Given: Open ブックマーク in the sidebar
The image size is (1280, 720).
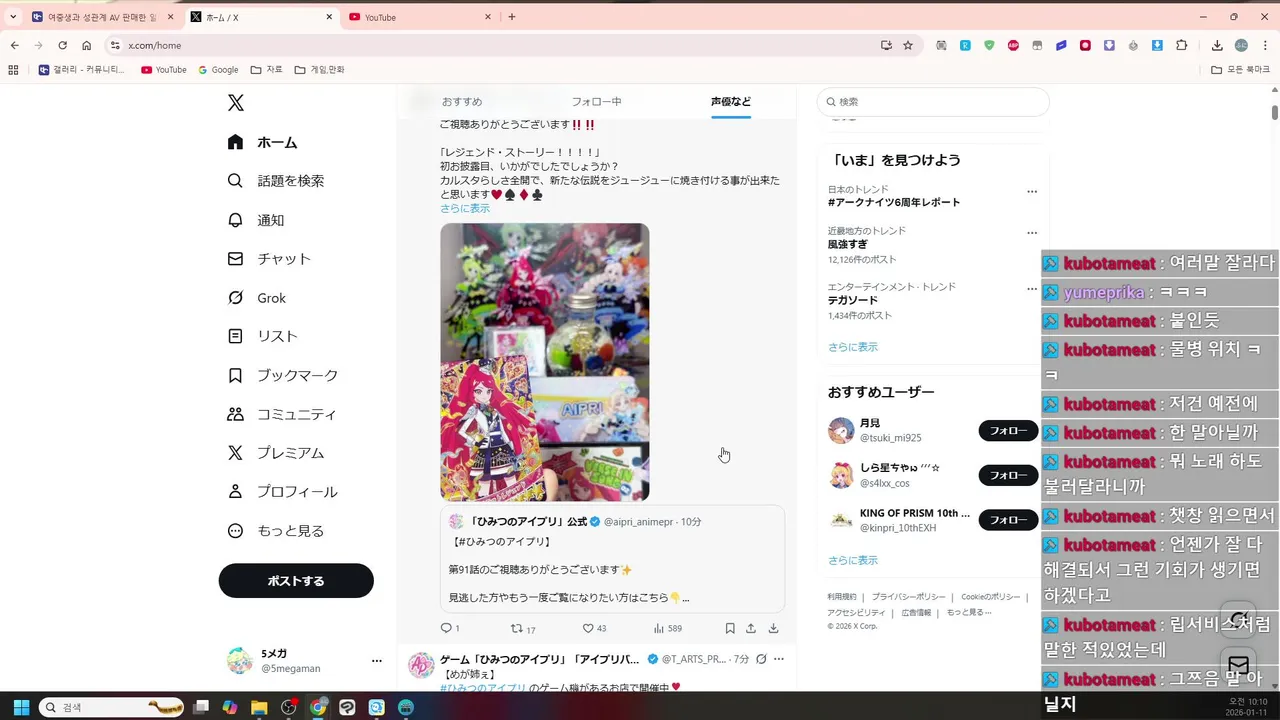Looking at the screenshot, I should click(x=283, y=375).
